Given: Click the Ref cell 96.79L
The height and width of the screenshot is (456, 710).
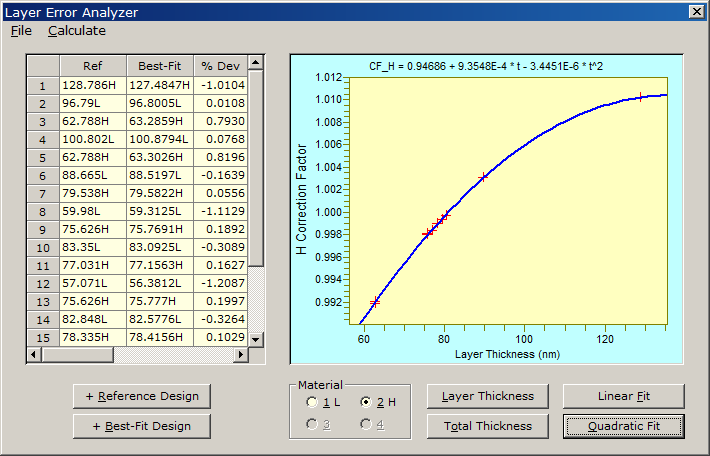Looking at the screenshot, I should pyautogui.click(x=93, y=103).
